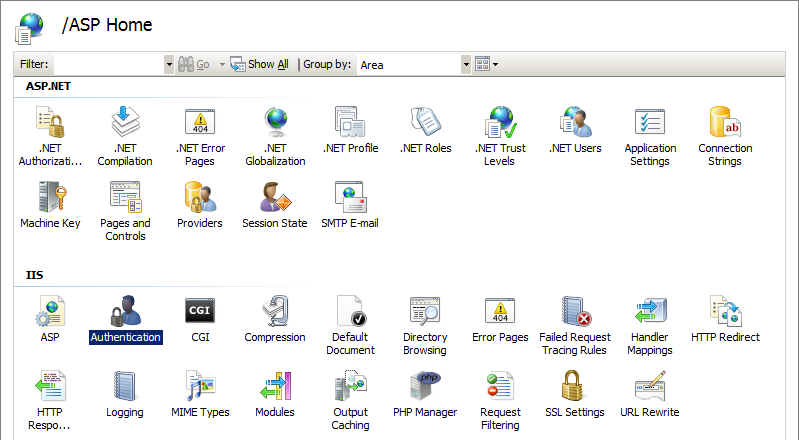Viewport: 799px width, 440px height.
Task: Select SSL Settings icon
Action: click(575, 394)
